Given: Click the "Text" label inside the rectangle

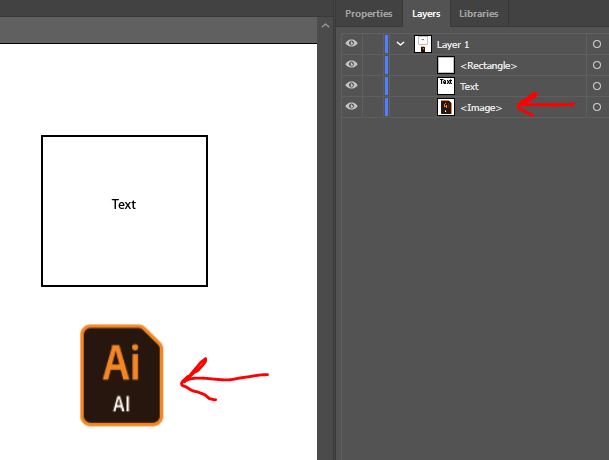Looking at the screenshot, I should point(124,204).
